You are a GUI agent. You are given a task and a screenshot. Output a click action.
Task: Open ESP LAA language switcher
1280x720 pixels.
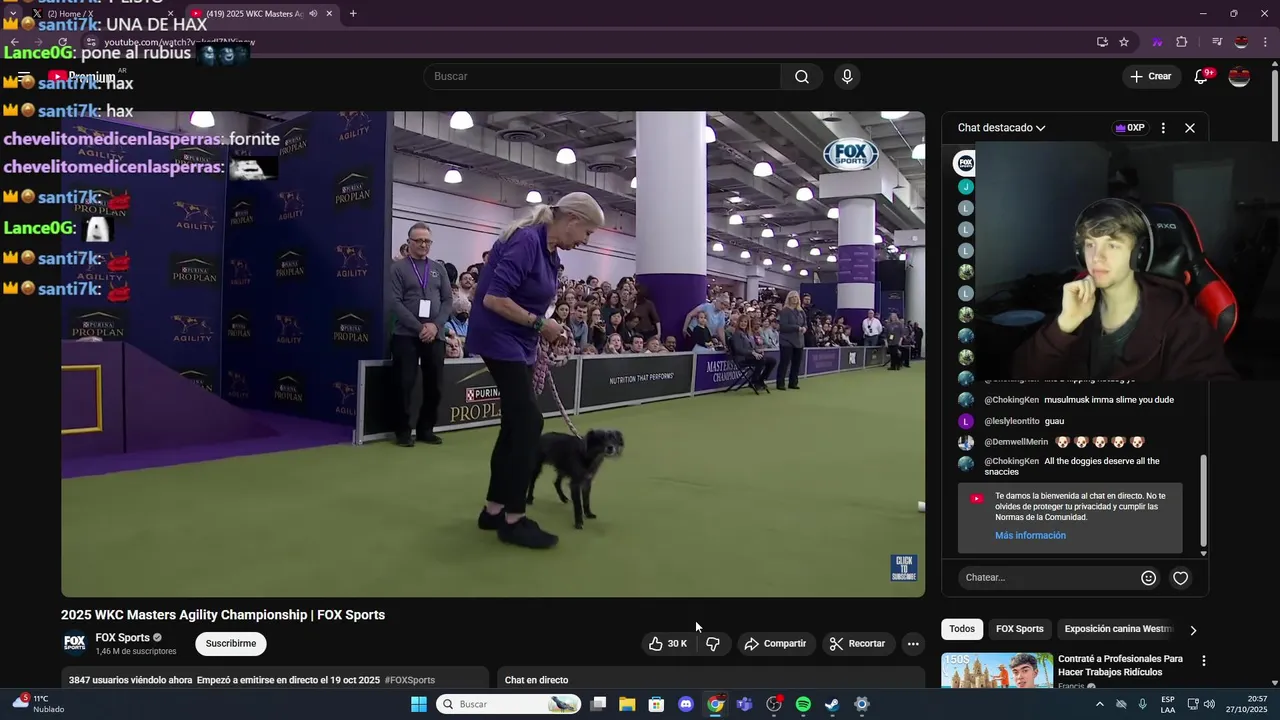click(x=1168, y=704)
